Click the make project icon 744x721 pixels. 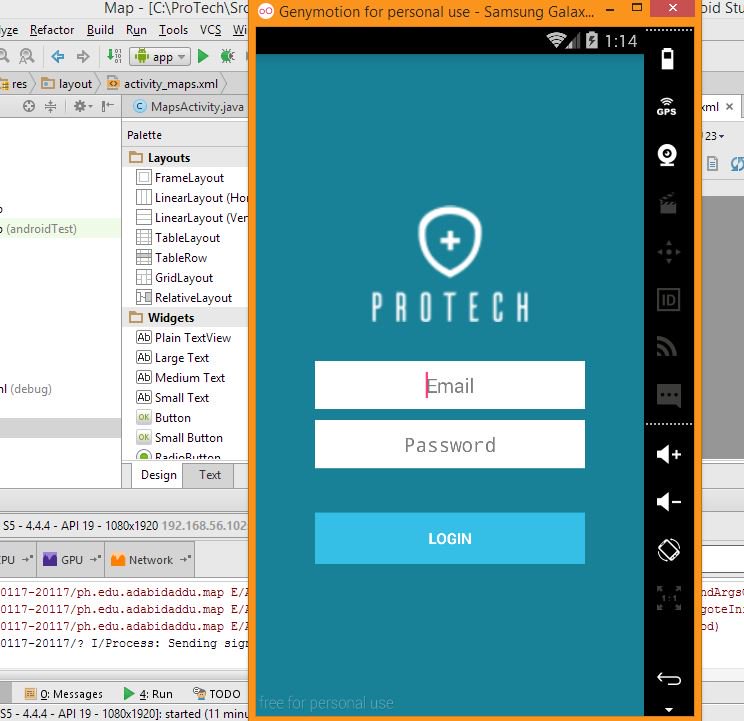pyautogui.click(x=114, y=55)
